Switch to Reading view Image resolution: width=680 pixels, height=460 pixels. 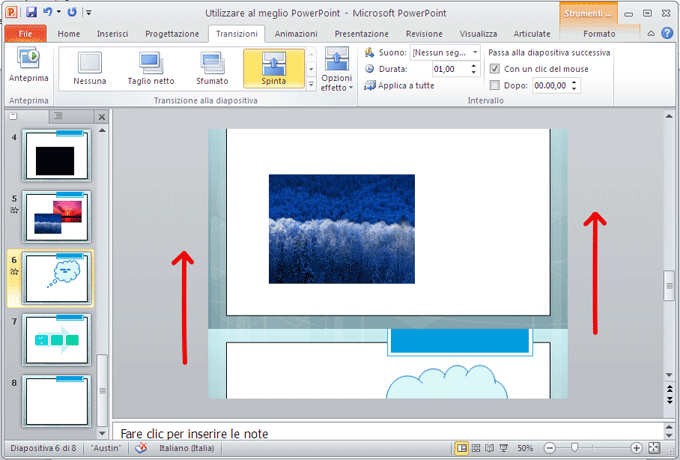[x=490, y=448]
